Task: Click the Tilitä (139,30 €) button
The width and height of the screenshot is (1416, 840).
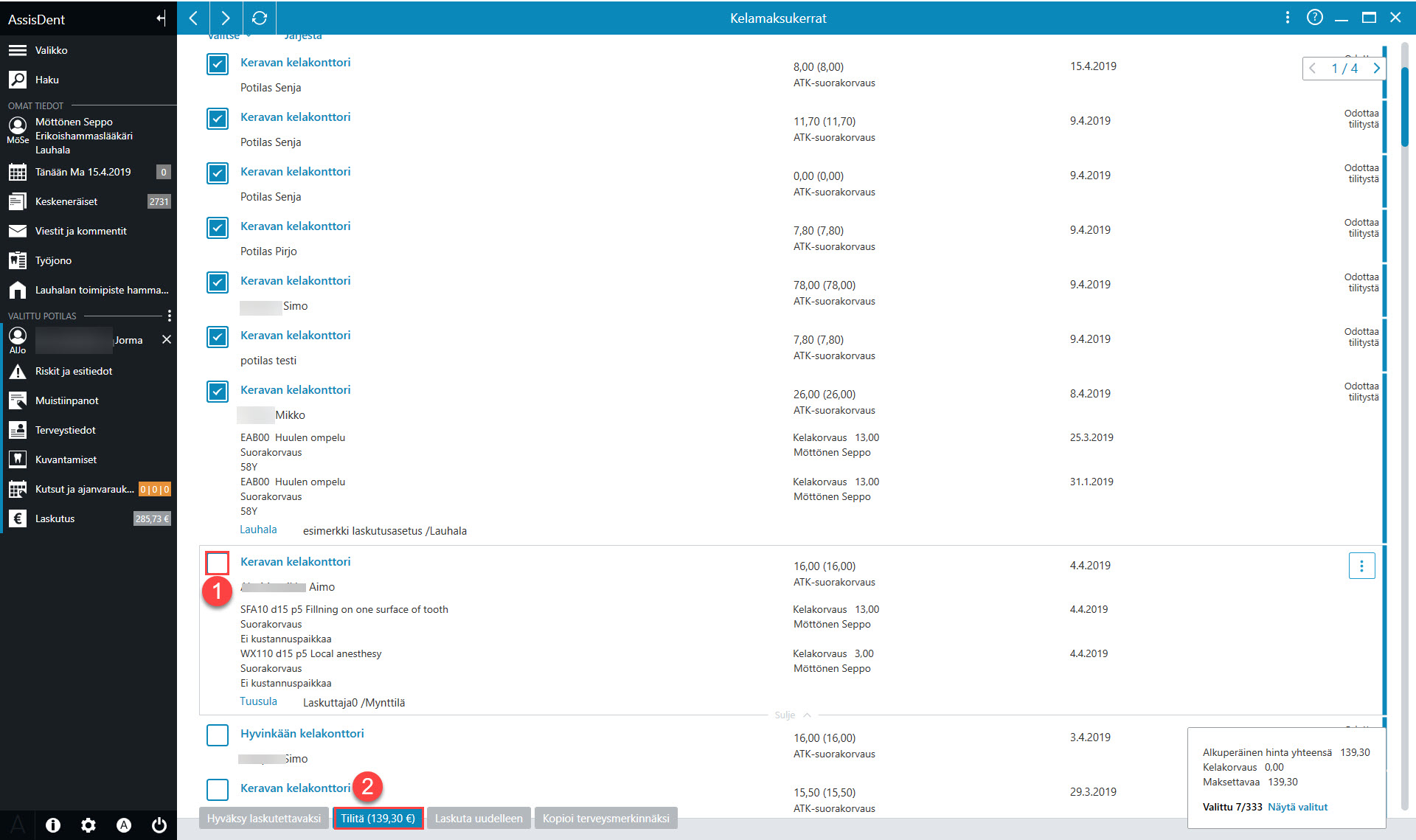Action: (x=378, y=819)
